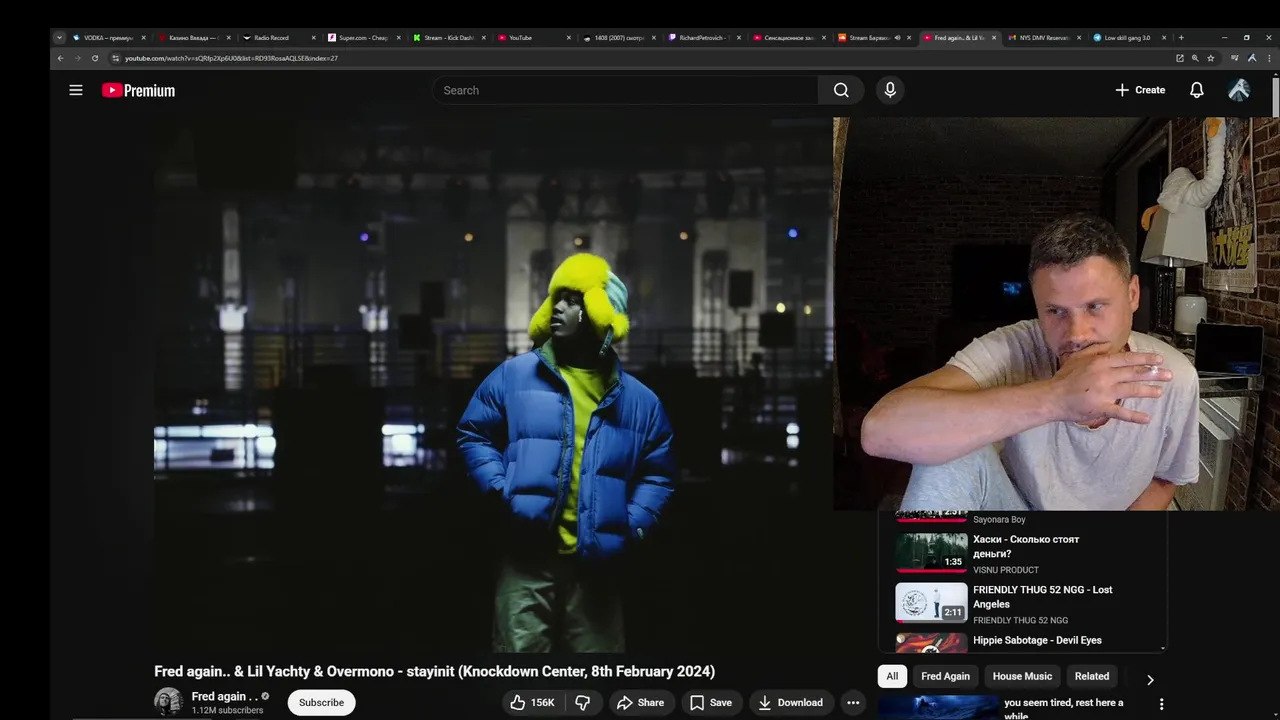This screenshot has width=1280, height=720.
Task: Like the video with 156K likes
Action: (532, 702)
